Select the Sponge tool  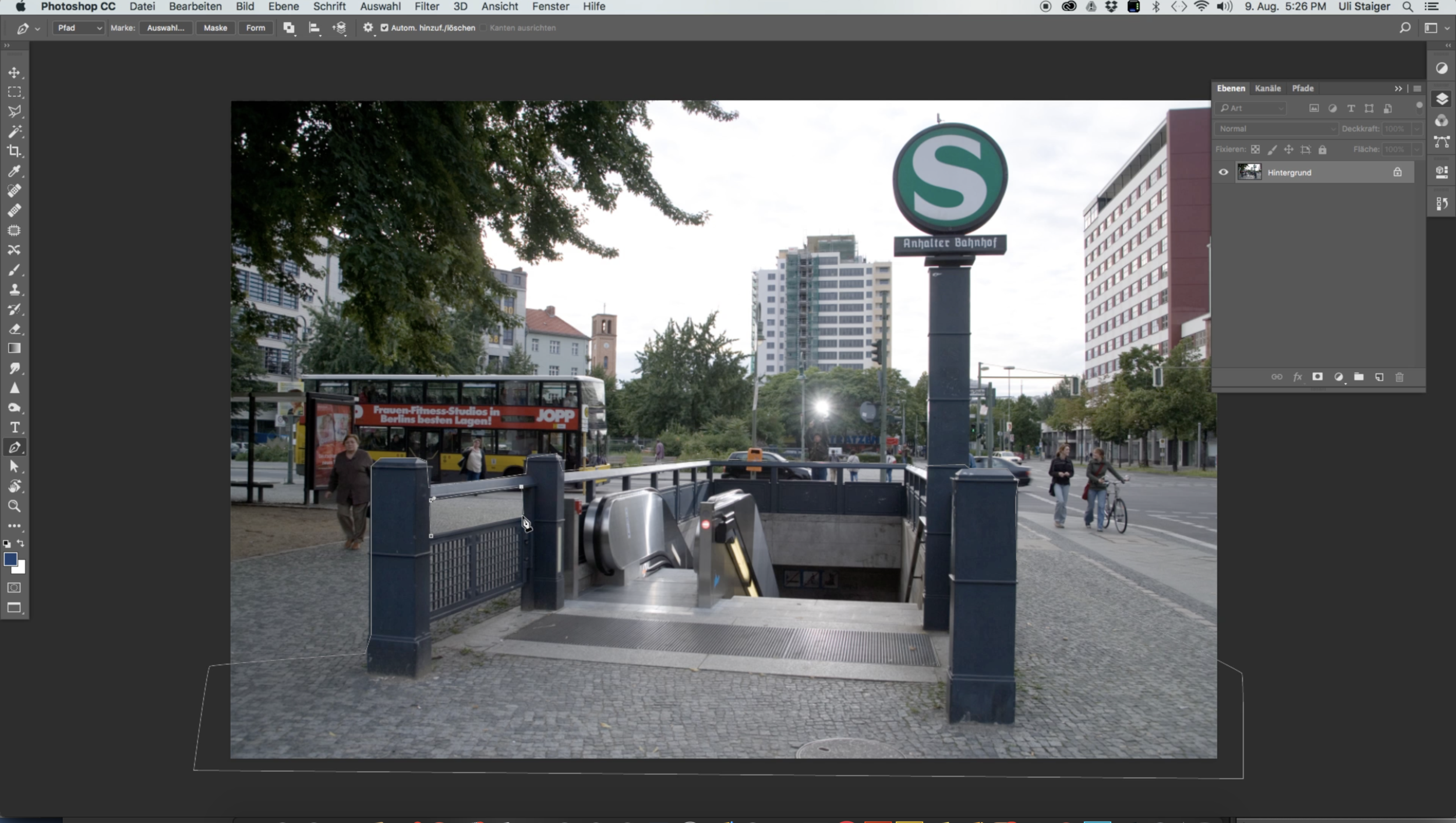15,408
